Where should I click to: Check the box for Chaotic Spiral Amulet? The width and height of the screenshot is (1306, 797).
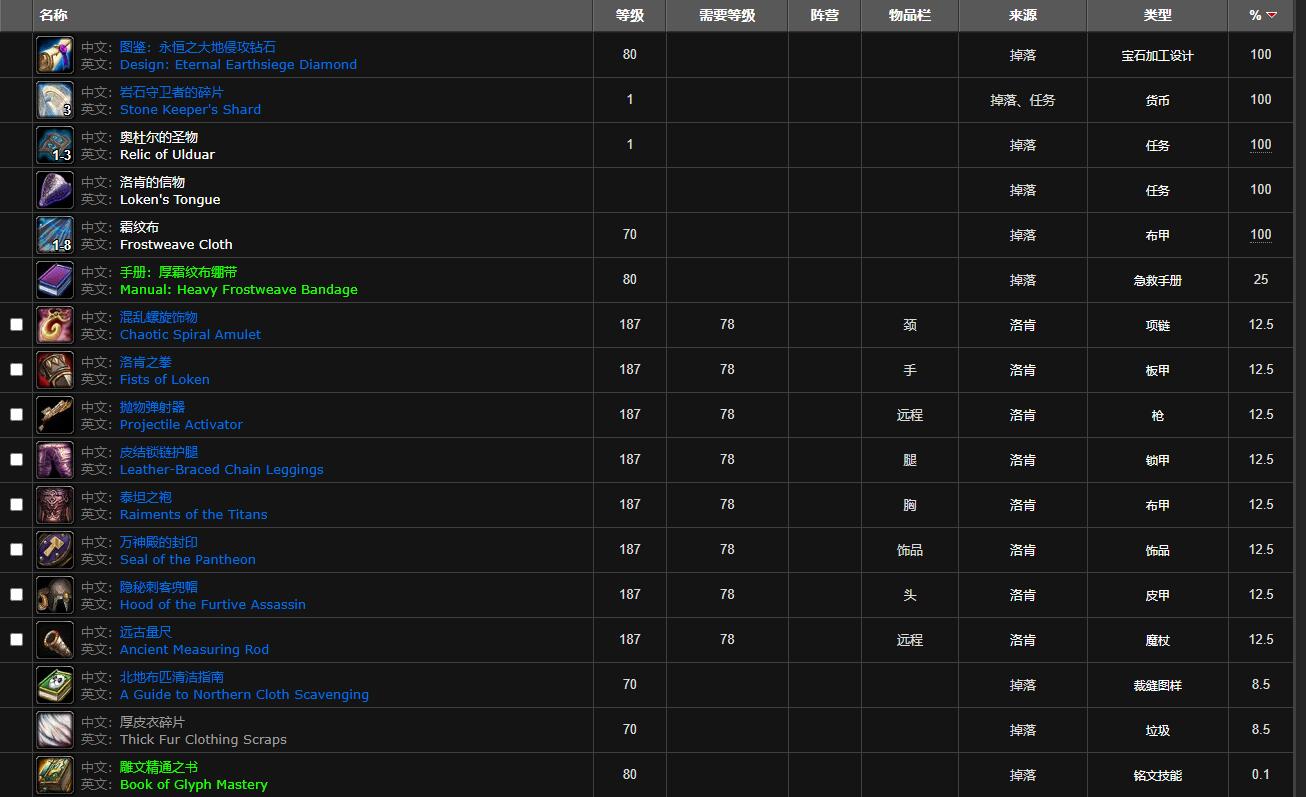pyautogui.click(x=16, y=324)
